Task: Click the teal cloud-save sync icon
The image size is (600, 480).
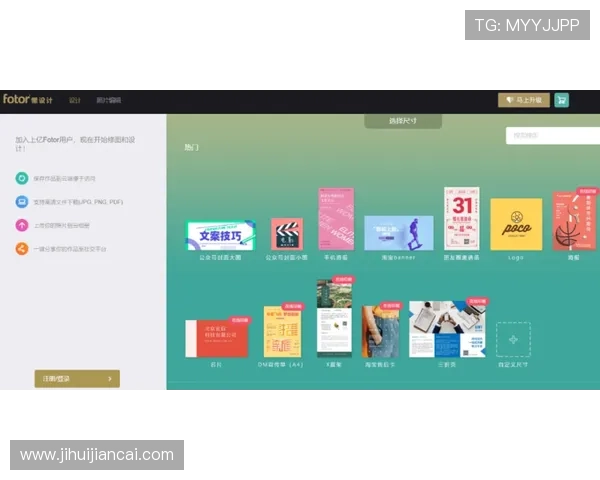Action: [22, 178]
